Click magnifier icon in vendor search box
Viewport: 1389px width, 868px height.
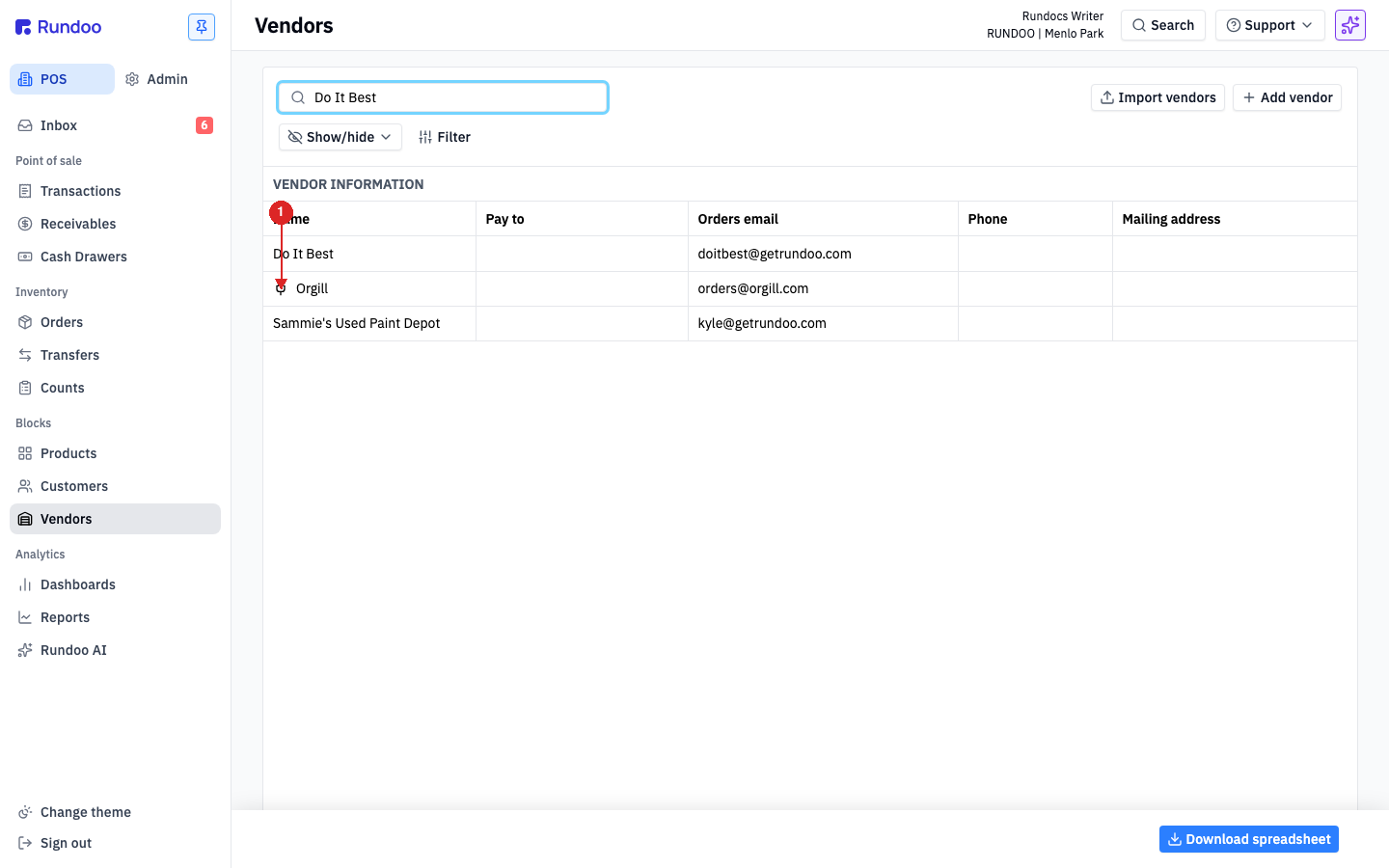click(x=298, y=97)
